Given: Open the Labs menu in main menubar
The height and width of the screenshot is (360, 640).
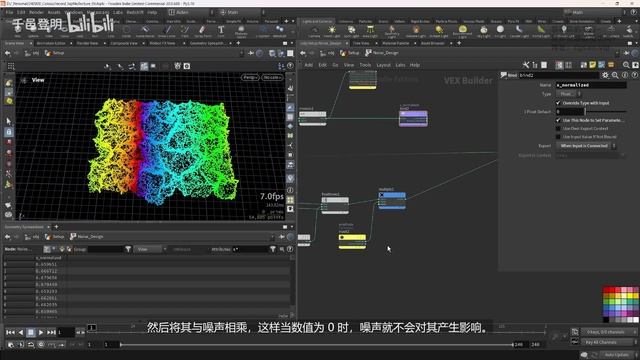Looking at the screenshot, I should pos(118,12).
